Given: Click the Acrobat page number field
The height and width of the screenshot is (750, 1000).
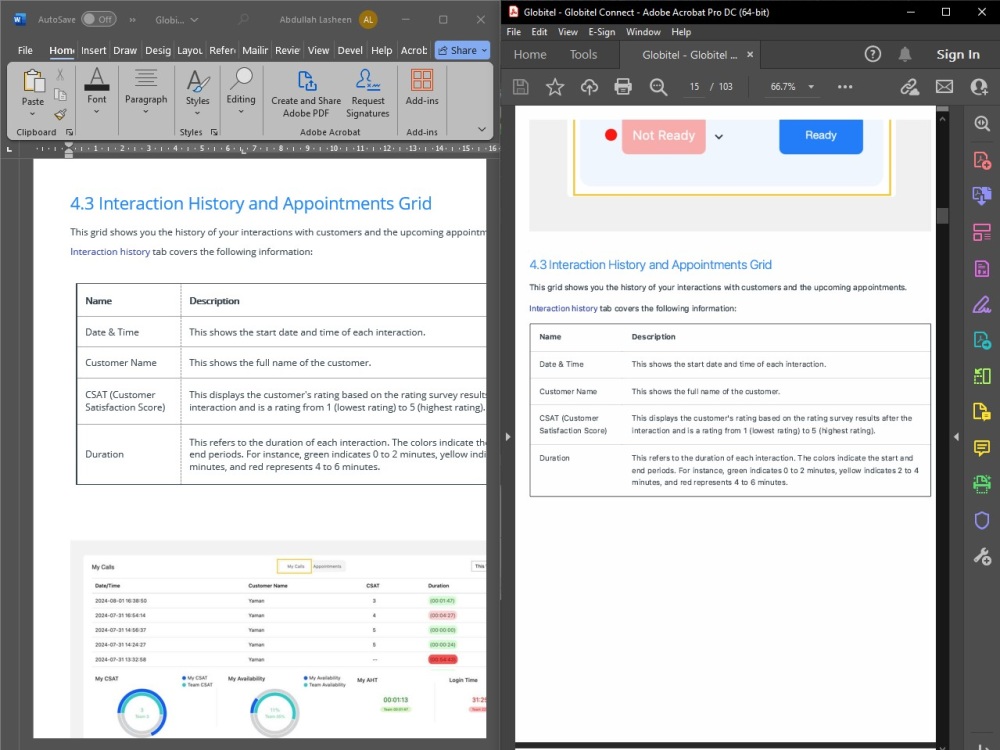Looking at the screenshot, I should coord(694,87).
